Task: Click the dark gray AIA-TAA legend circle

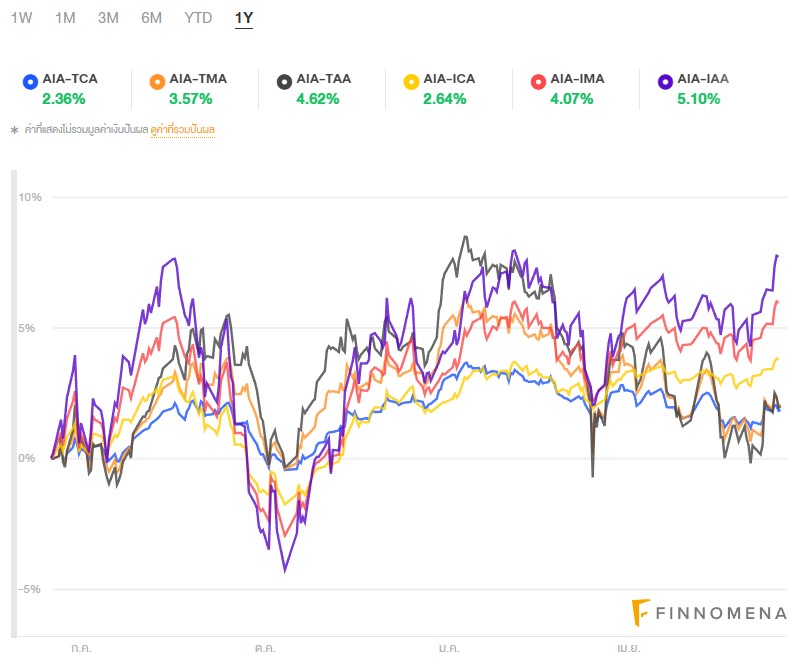Action: (x=284, y=81)
